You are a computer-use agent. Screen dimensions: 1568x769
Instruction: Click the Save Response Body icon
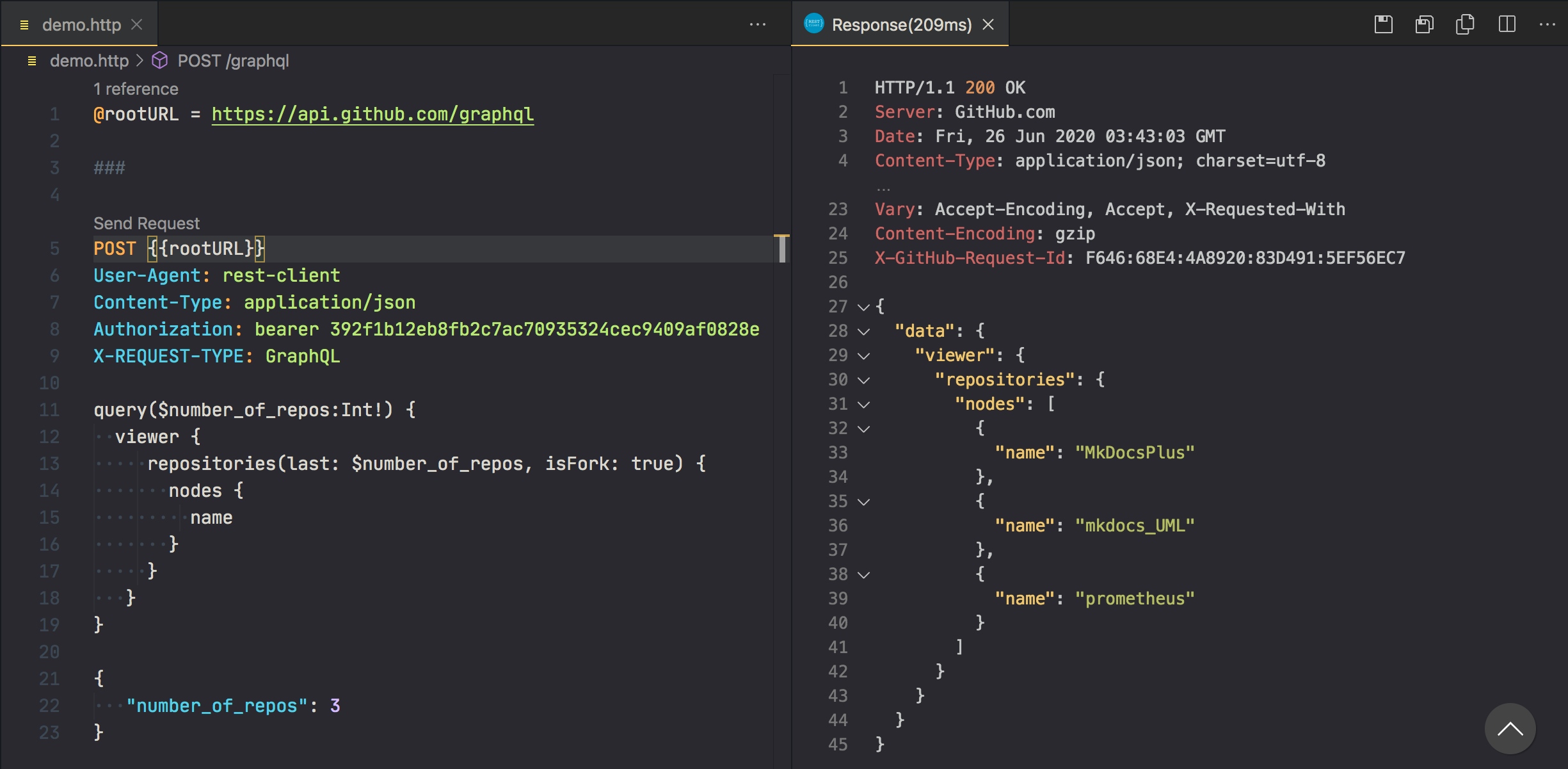1424,24
